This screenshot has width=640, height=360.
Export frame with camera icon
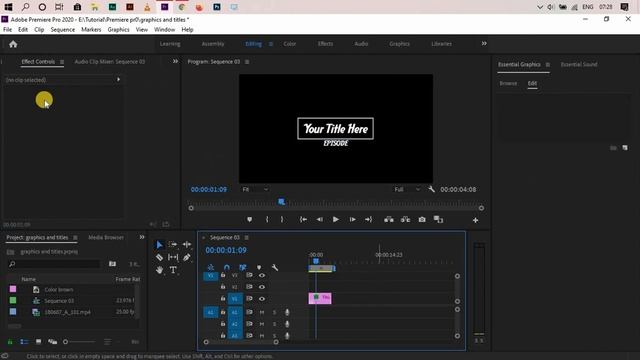coord(422,220)
